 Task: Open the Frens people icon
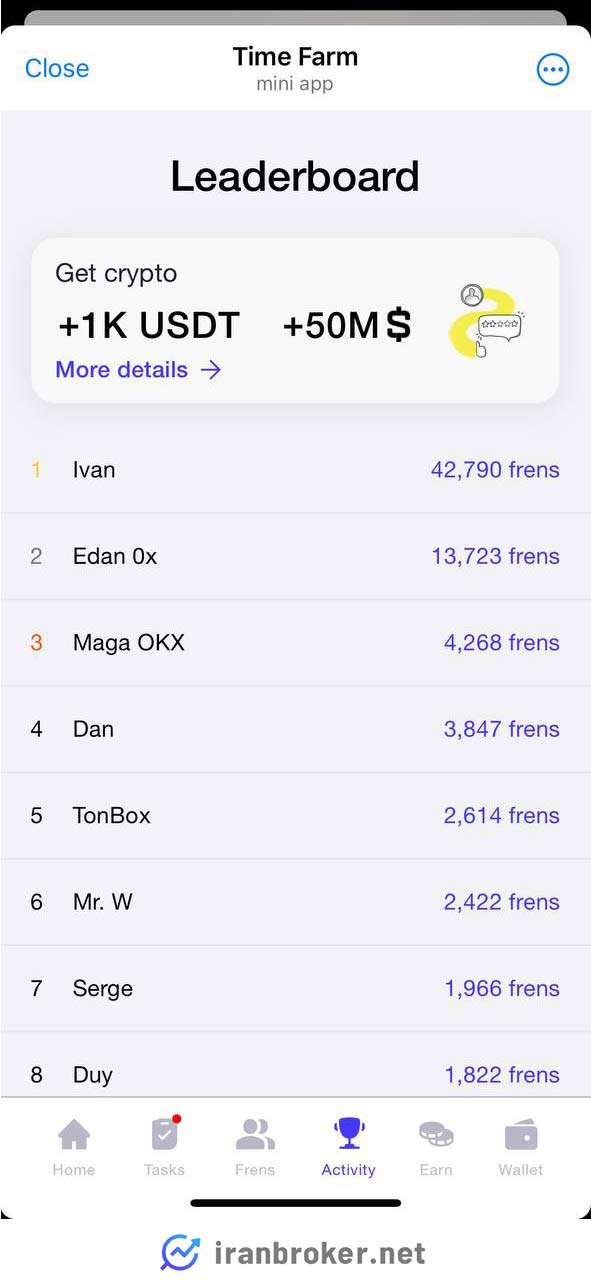(255, 1135)
